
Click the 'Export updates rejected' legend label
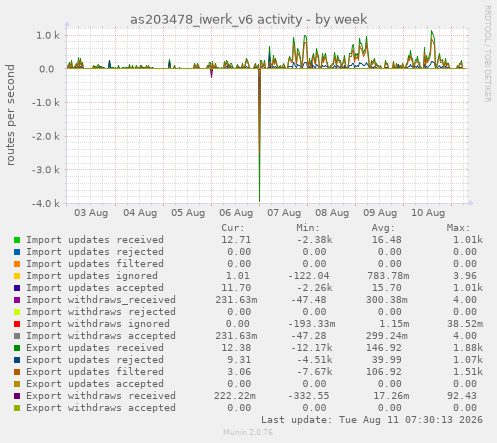click(95, 360)
